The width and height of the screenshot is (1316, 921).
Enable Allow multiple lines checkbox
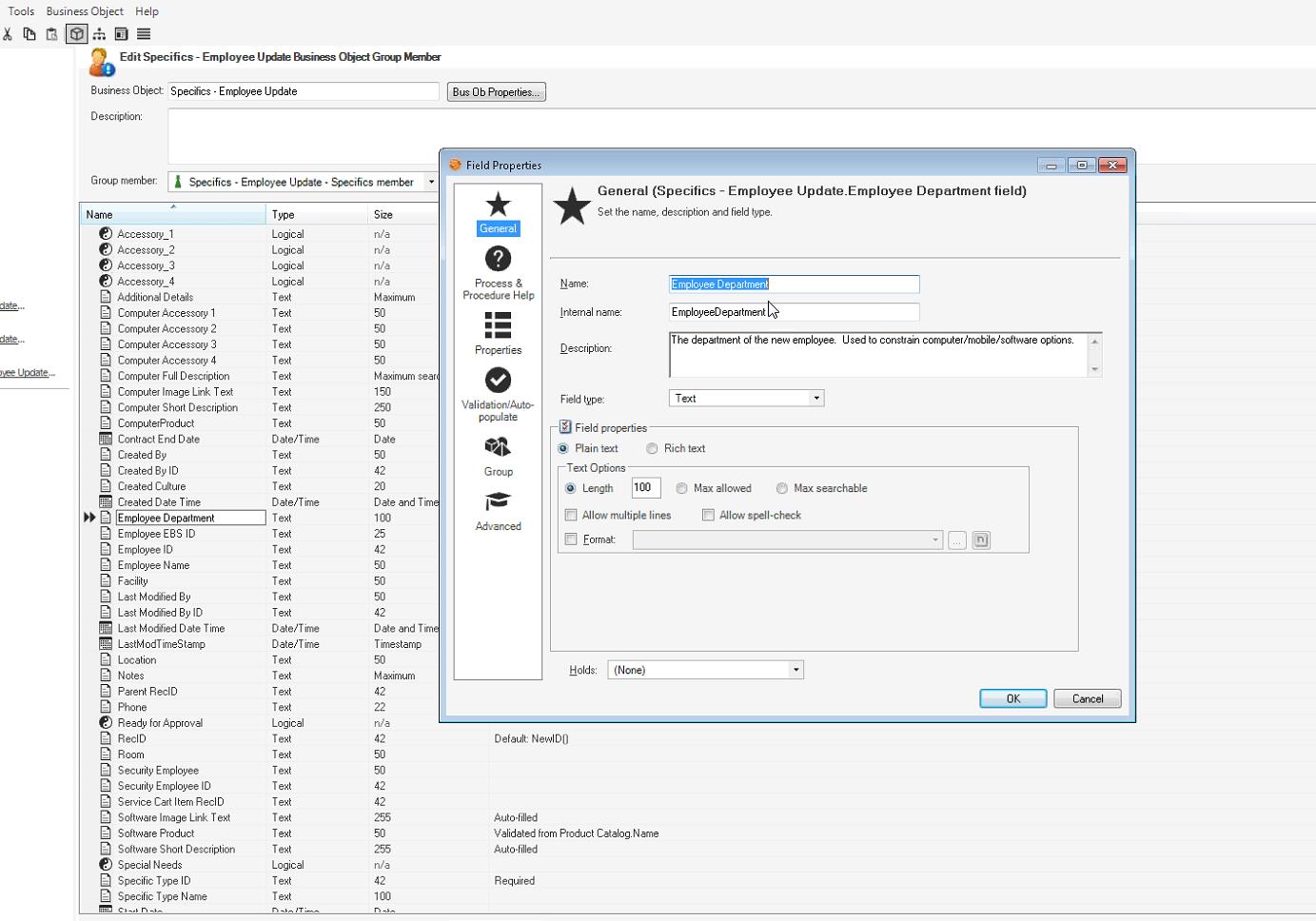[x=571, y=515]
